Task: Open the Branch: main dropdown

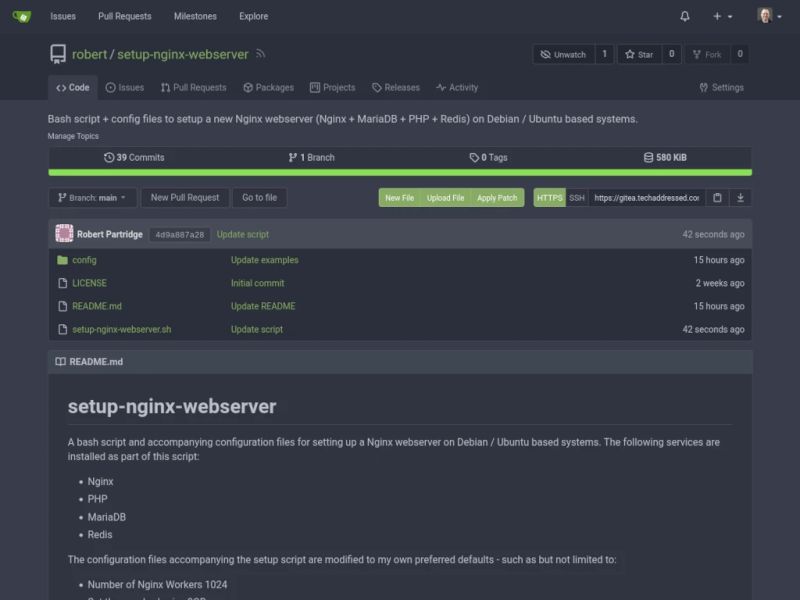Action: pos(92,197)
